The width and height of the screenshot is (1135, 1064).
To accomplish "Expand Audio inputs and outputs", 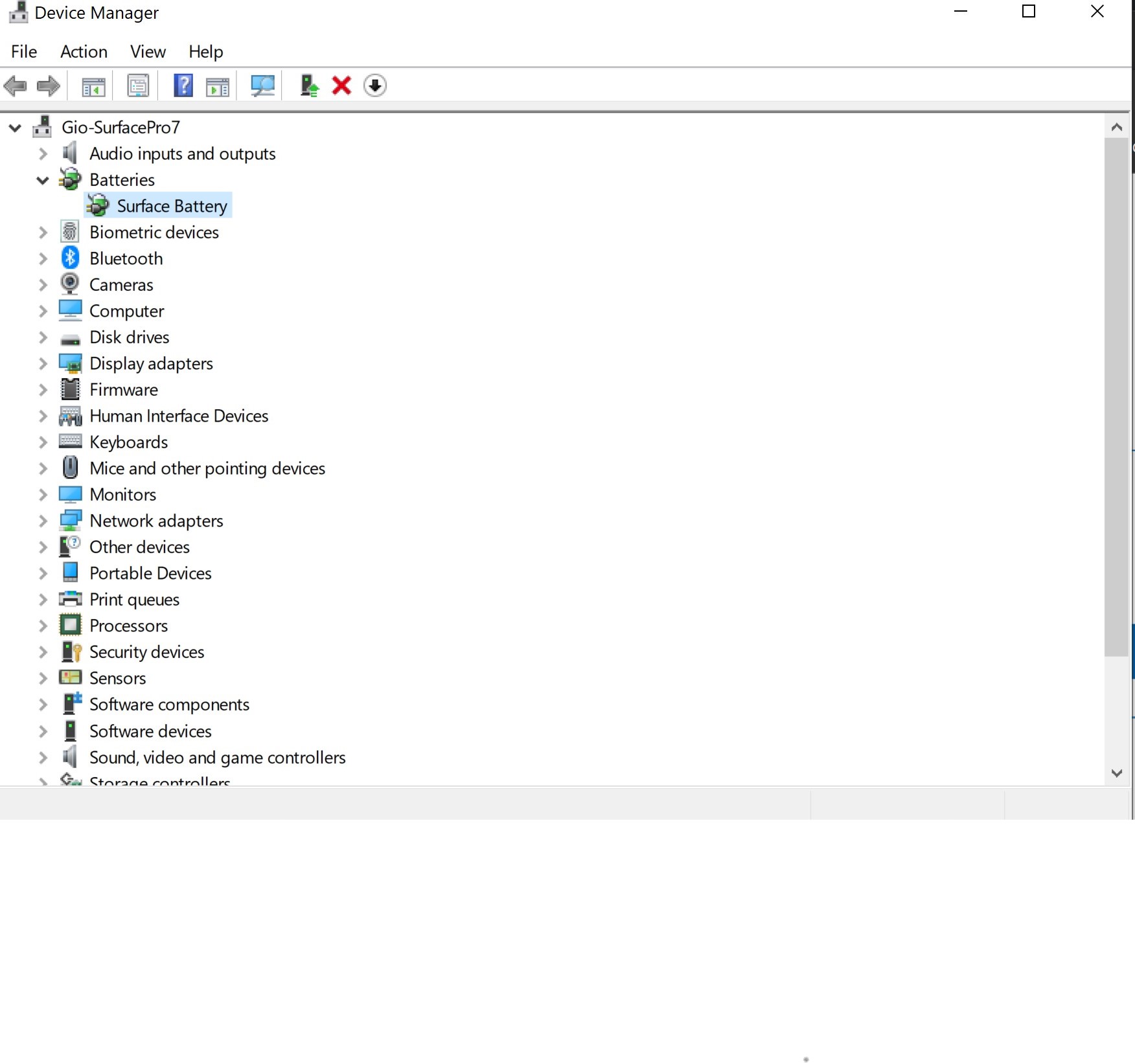I will coord(43,153).
